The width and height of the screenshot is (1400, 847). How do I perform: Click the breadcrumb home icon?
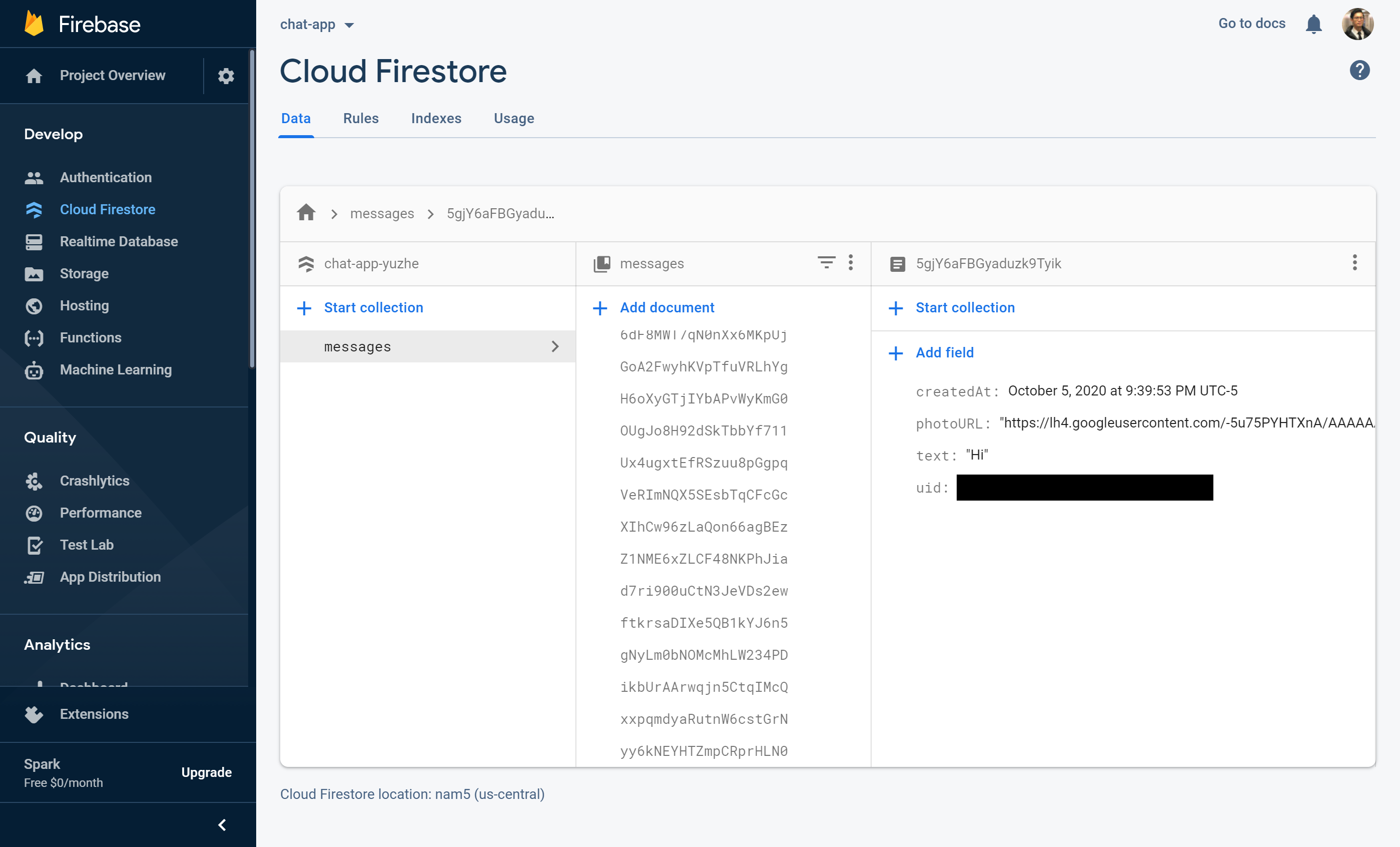(x=306, y=213)
